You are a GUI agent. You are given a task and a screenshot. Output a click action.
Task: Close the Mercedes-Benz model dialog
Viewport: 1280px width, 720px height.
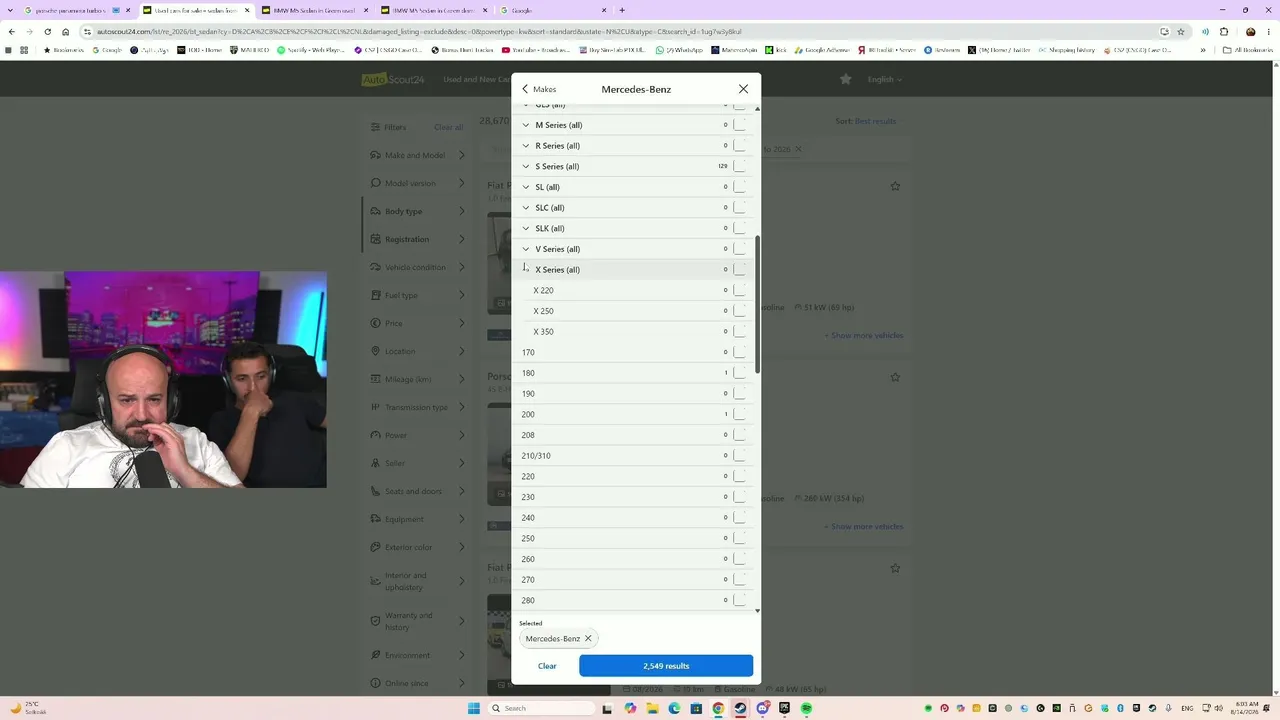pyautogui.click(x=743, y=89)
